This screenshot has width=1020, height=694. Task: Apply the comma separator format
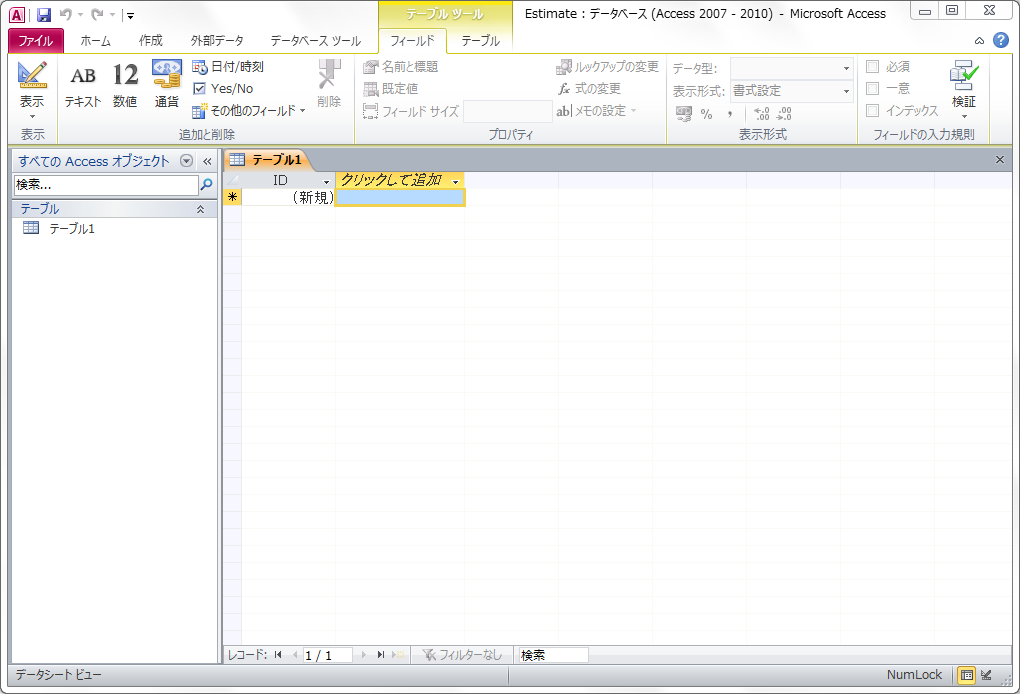(x=731, y=114)
